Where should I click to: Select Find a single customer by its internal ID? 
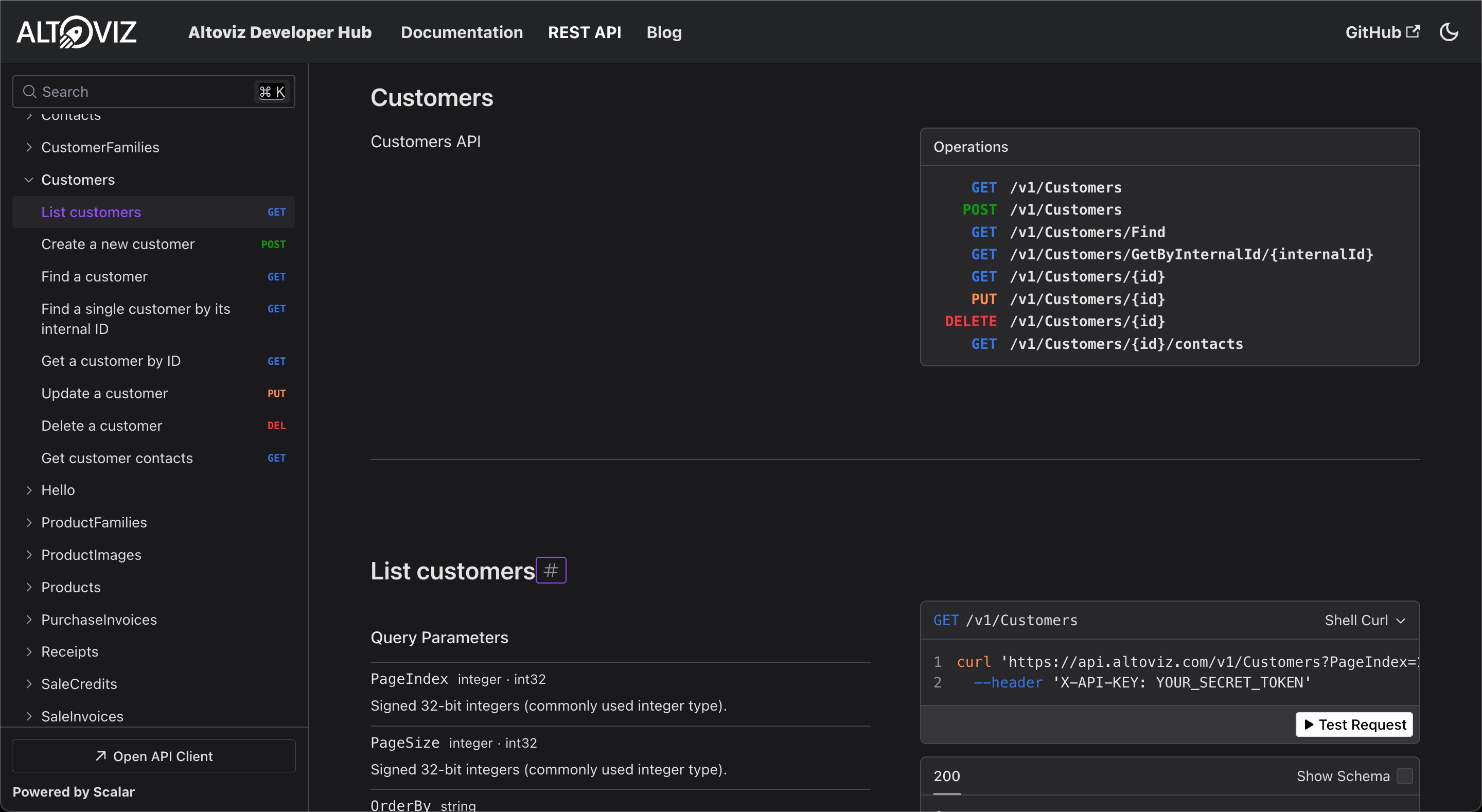click(x=154, y=319)
